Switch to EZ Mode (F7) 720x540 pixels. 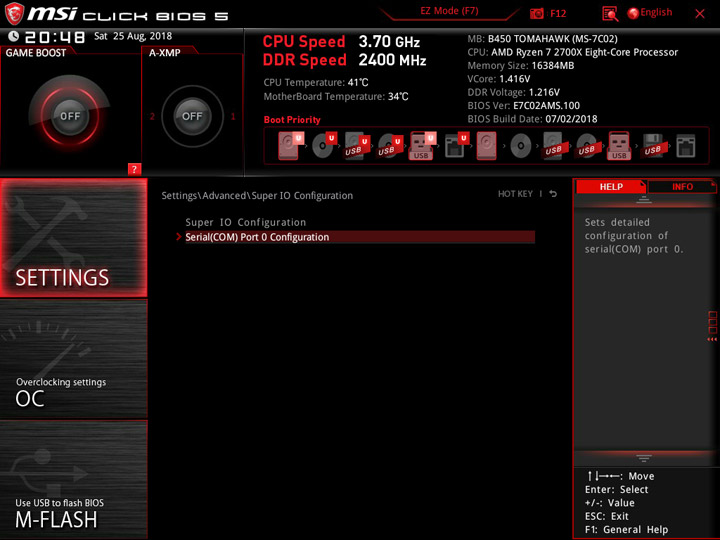449,11
